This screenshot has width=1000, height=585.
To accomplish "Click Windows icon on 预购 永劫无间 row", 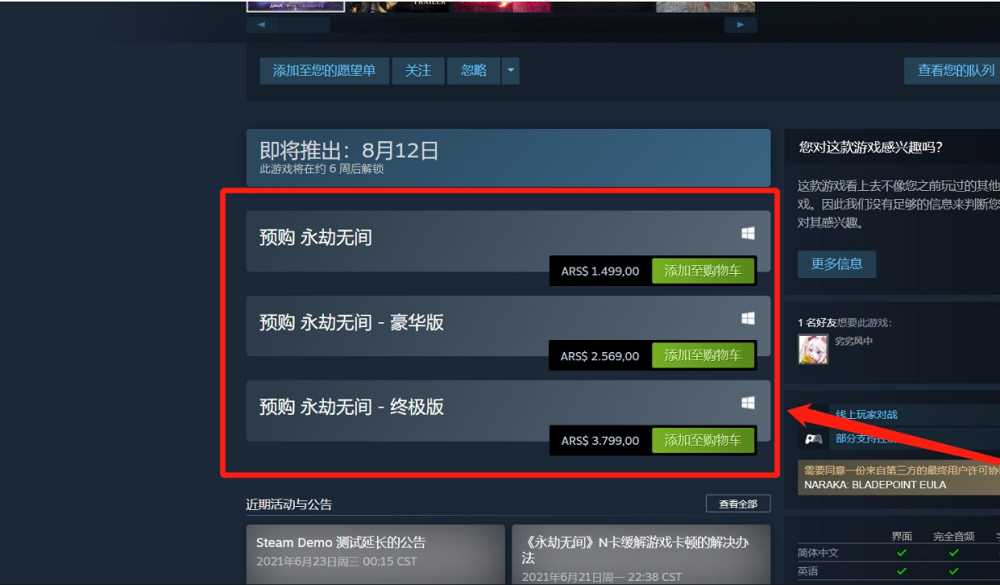I will (x=748, y=233).
